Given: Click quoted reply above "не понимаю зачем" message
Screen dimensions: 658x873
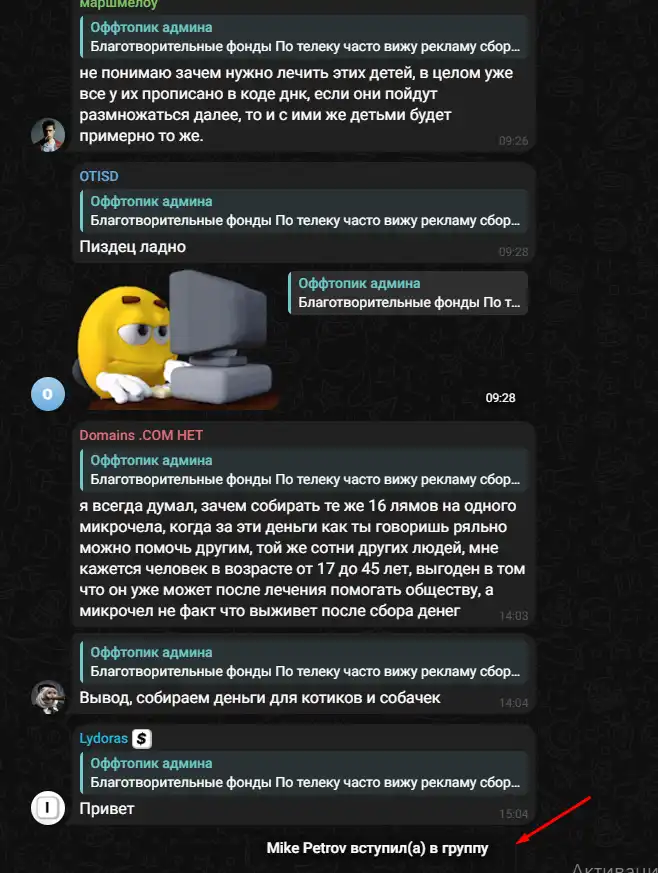Looking at the screenshot, I should tap(304, 37).
